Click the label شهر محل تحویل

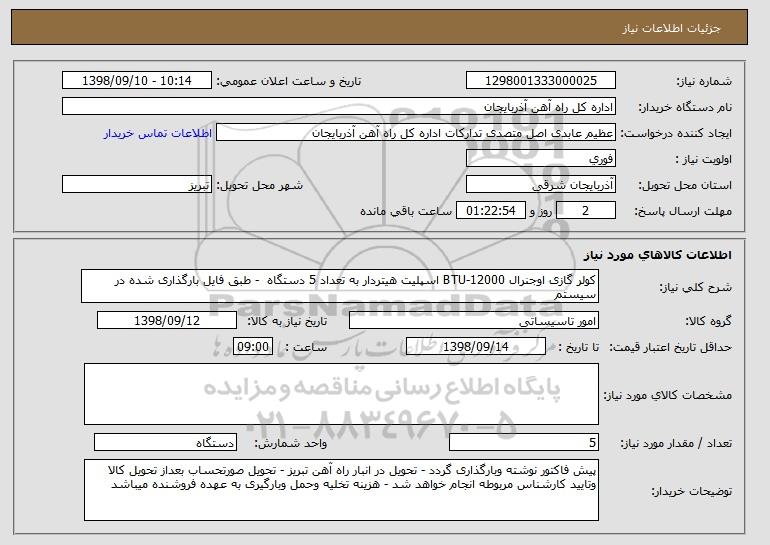coord(260,186)
